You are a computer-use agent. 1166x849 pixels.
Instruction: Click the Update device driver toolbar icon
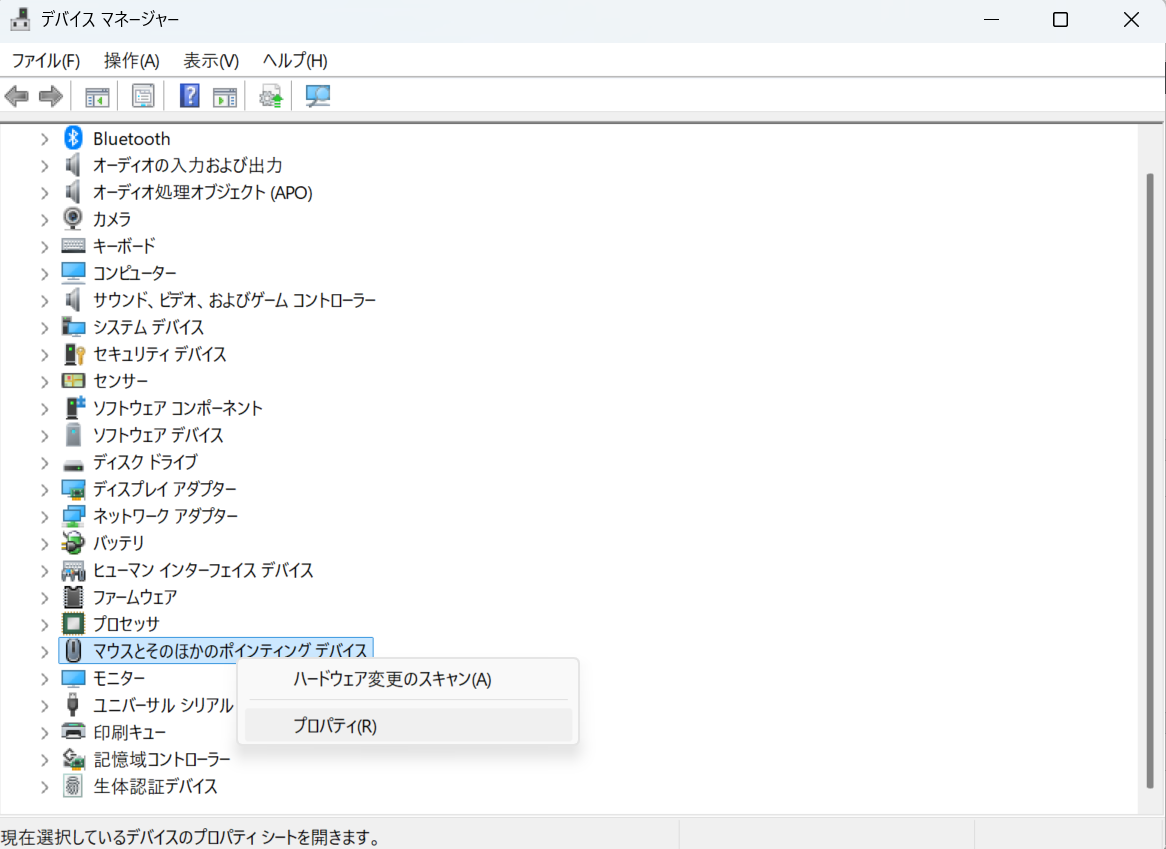tap(270, 97)
